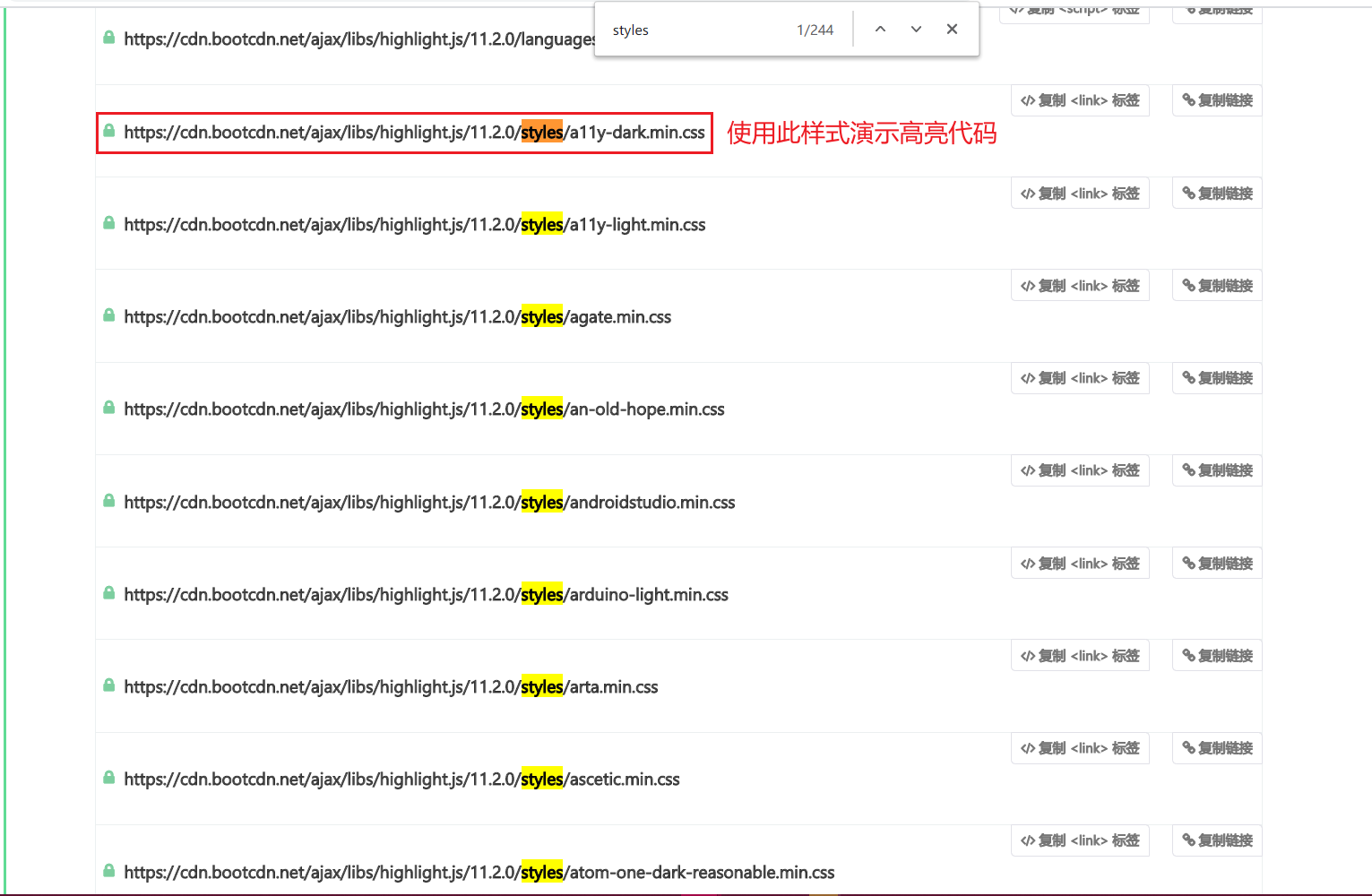
Task: Click the lock icon beside atom-one-dark-reasonable.min.css
Action: (108, 870)
